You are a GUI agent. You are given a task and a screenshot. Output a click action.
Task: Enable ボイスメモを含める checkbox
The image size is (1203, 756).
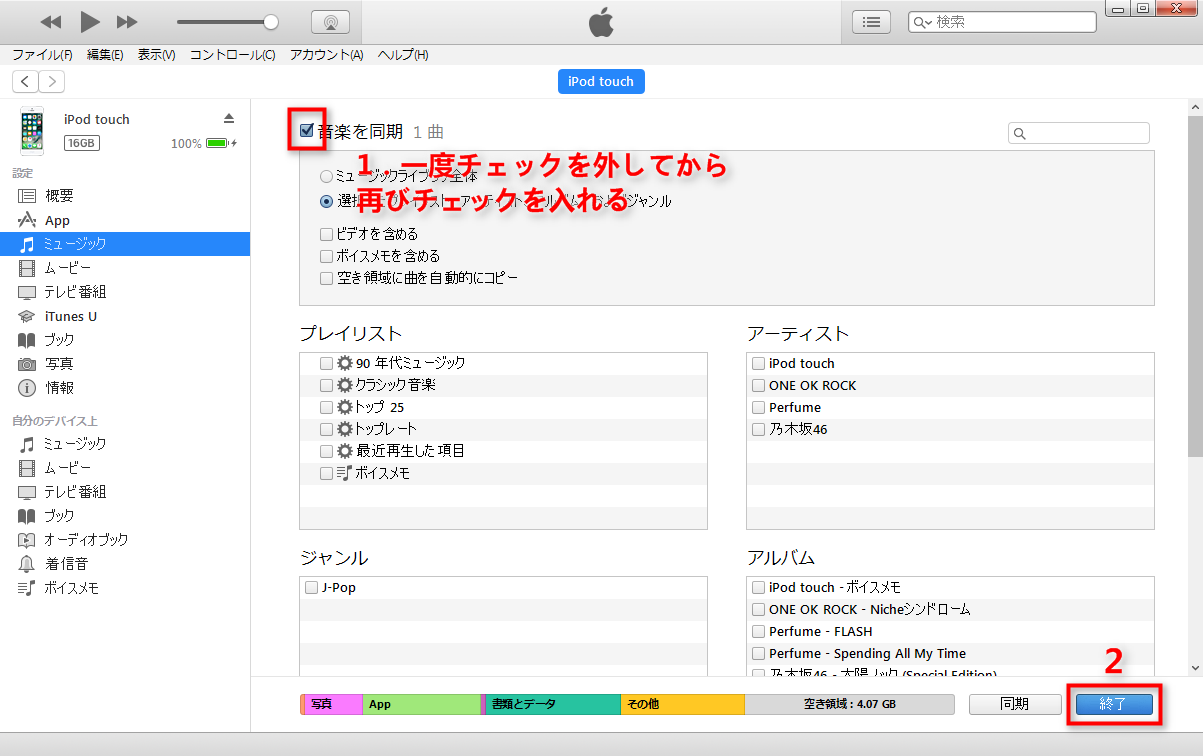[326, 256]
